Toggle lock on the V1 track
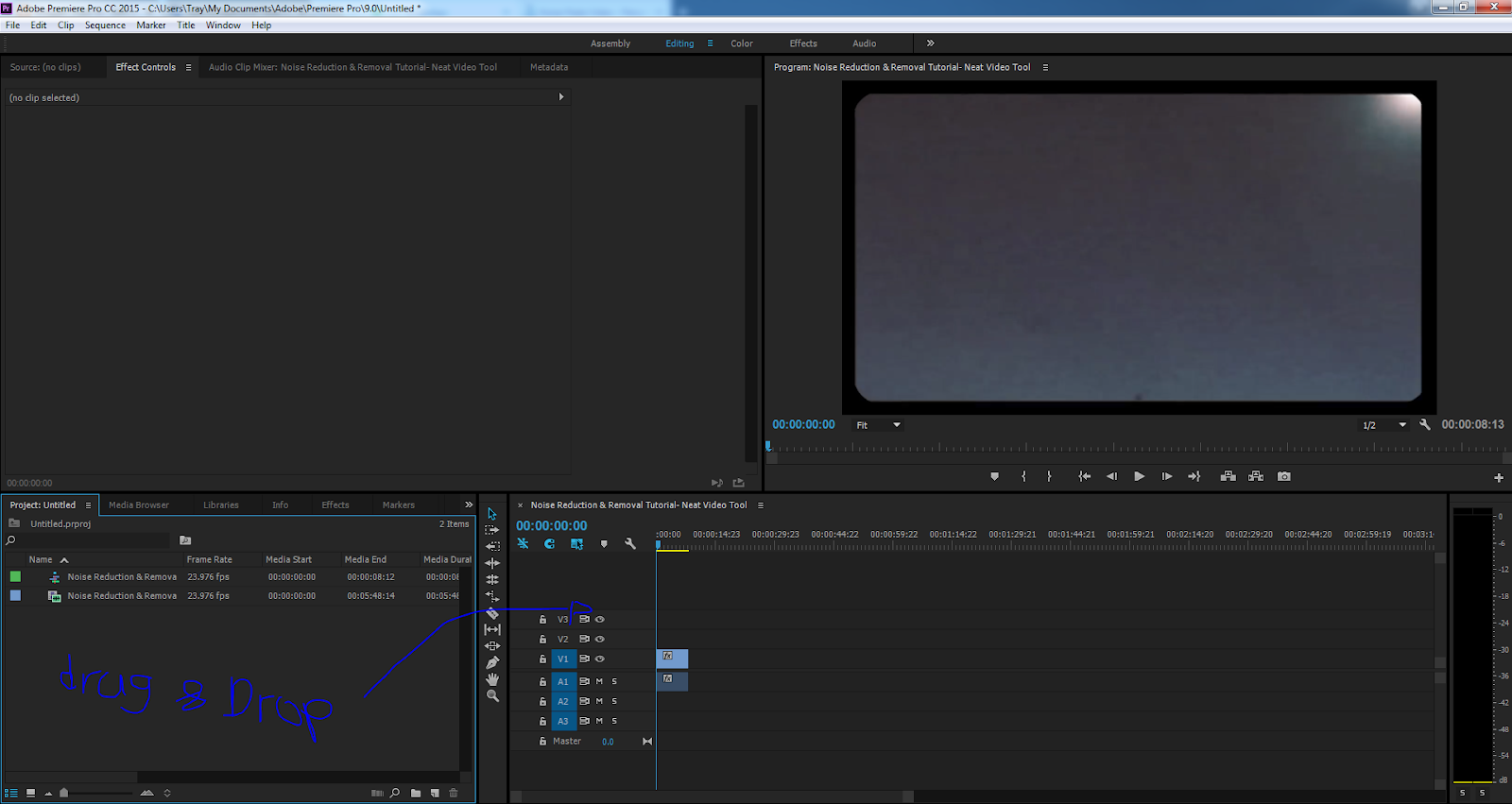Viewport: 1512px width, 804px height. coord(542,659)
